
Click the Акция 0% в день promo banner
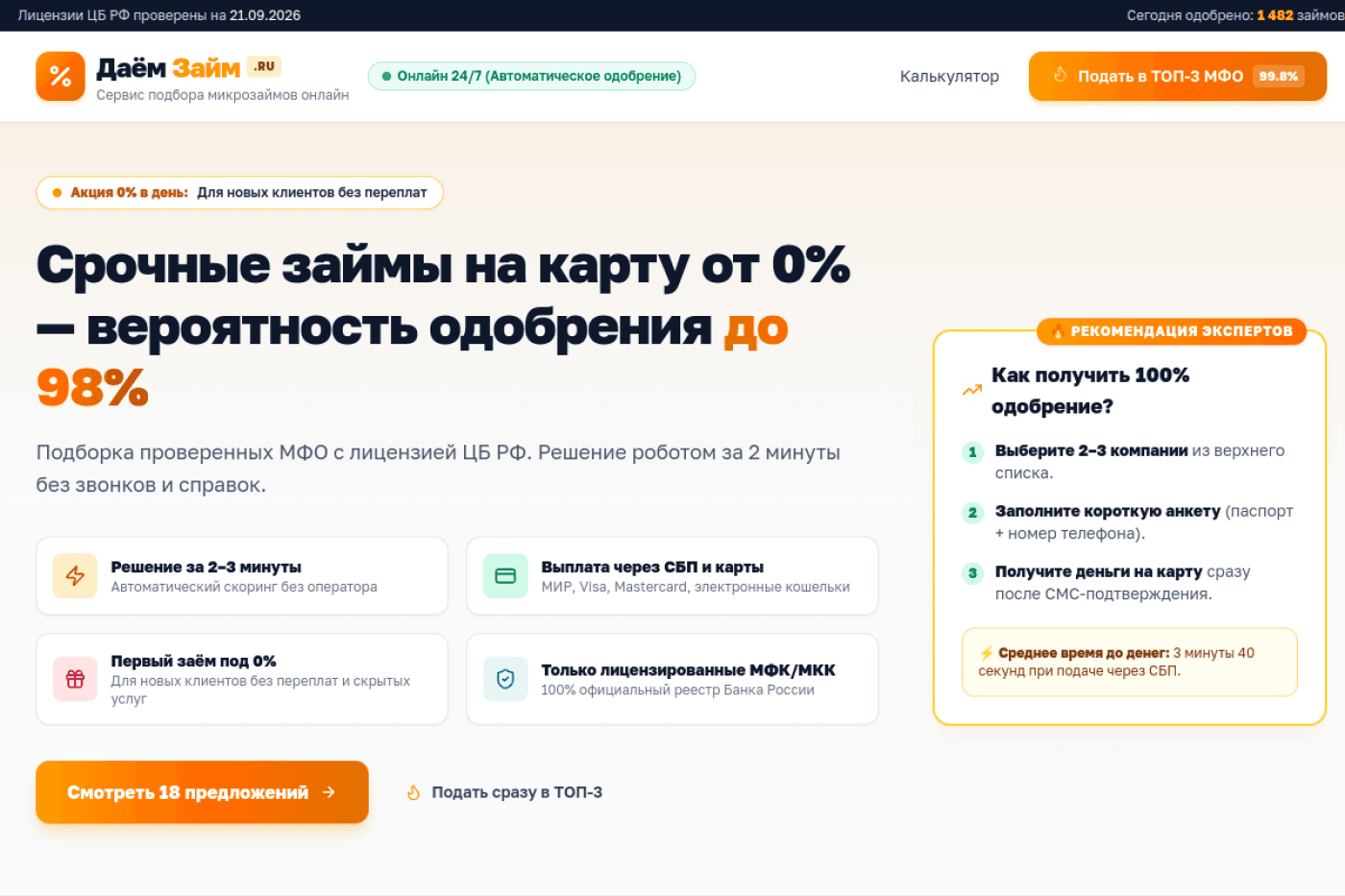tap(239, 192)
